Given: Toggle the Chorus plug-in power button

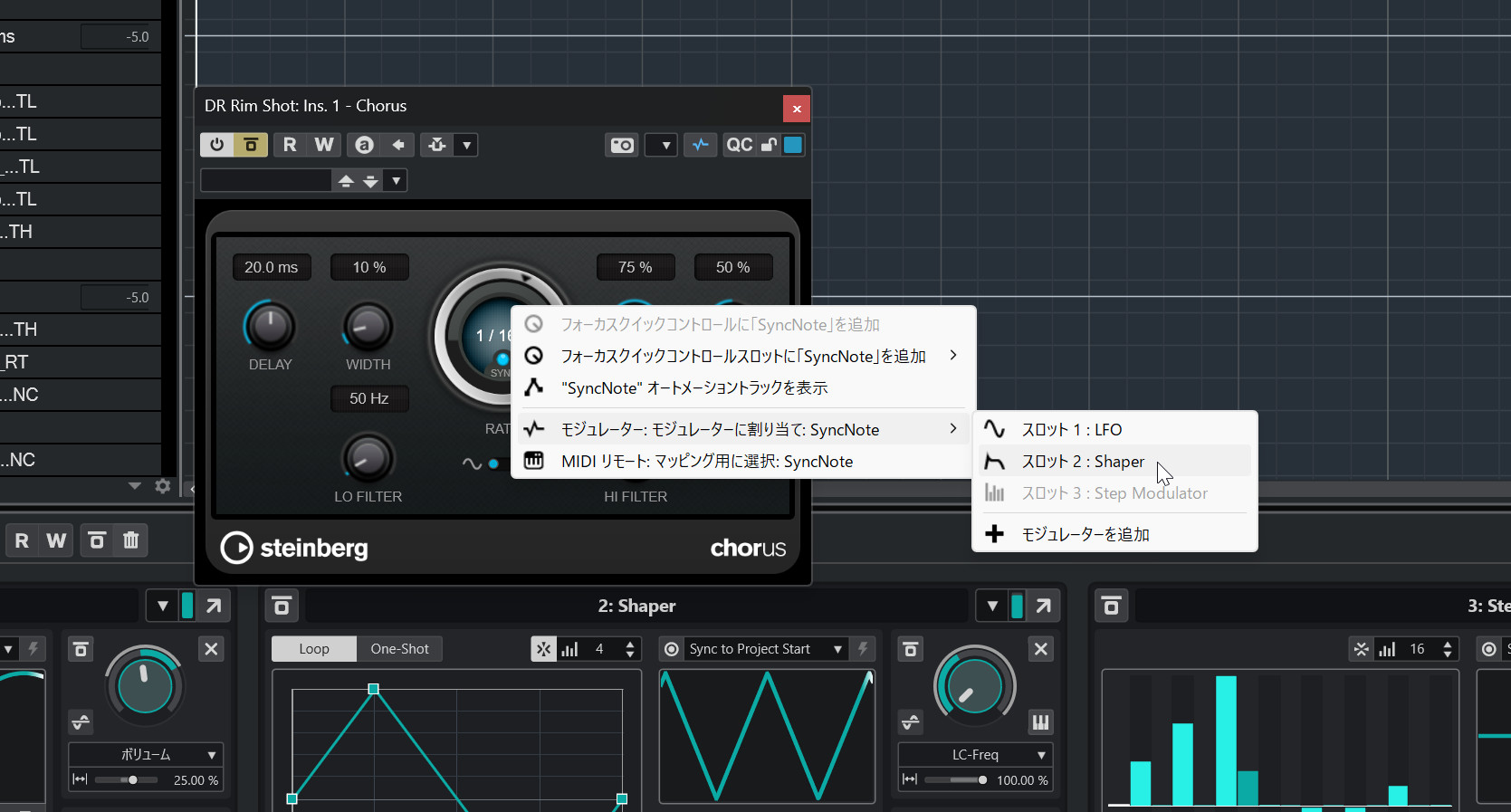Looking at the screenshot, I should 217,145.
